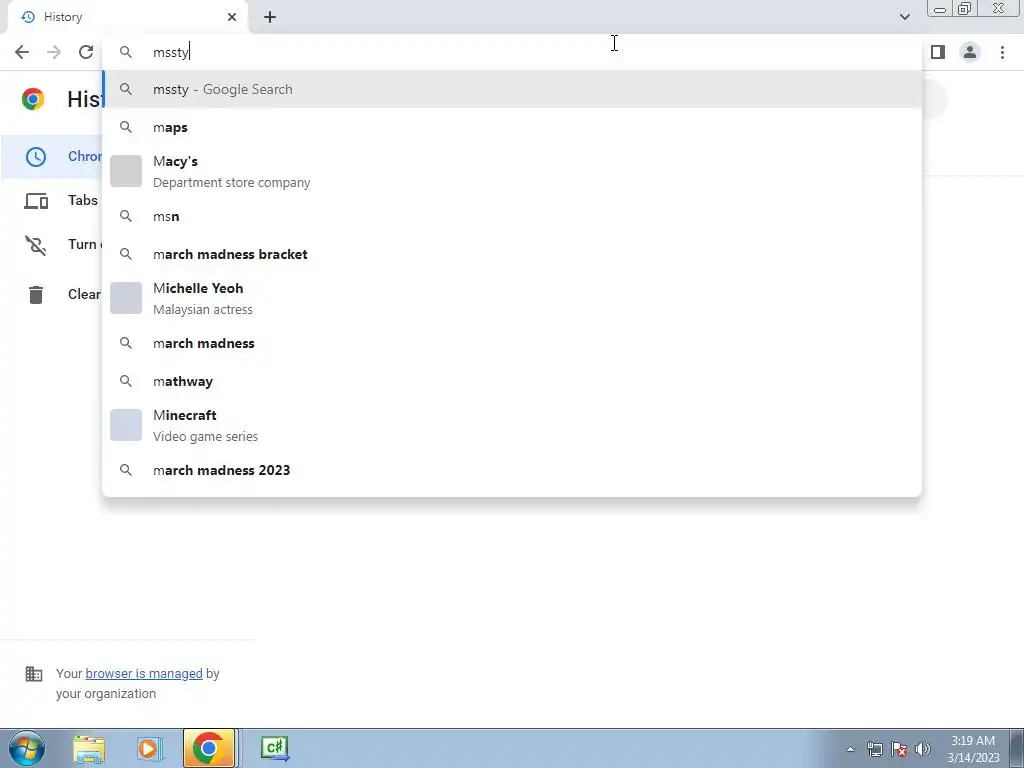
Task: Click the search magnifier in address bar
Action: coord(126,52)
